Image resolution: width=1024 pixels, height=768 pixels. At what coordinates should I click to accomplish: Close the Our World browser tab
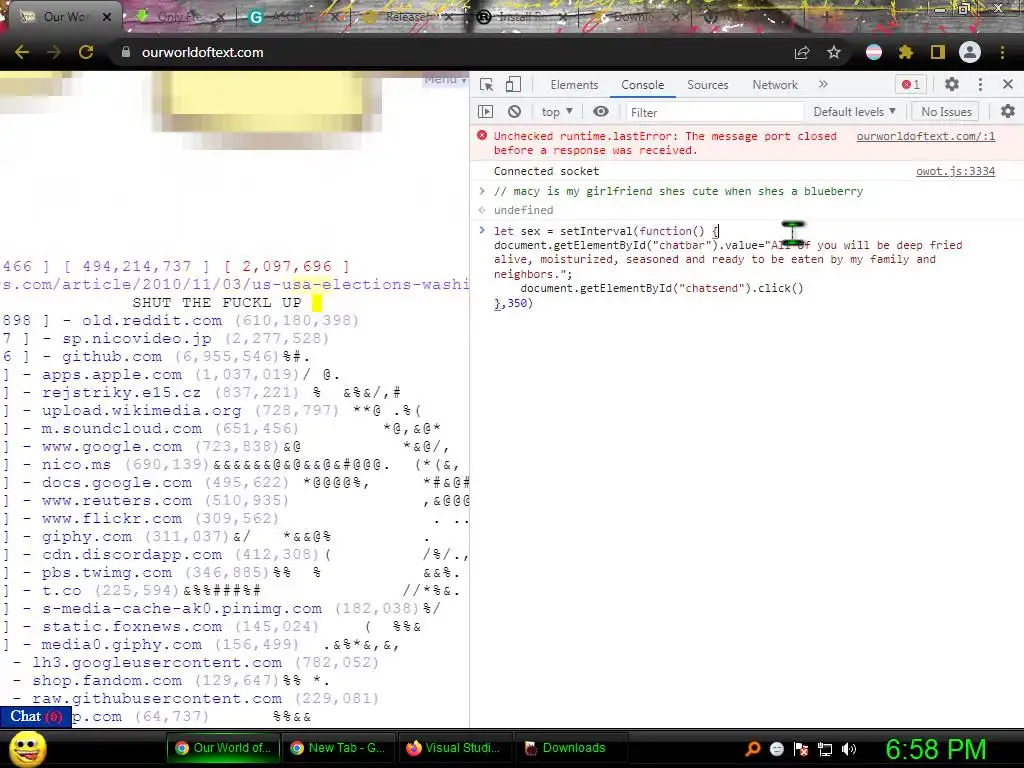point(107,17)
